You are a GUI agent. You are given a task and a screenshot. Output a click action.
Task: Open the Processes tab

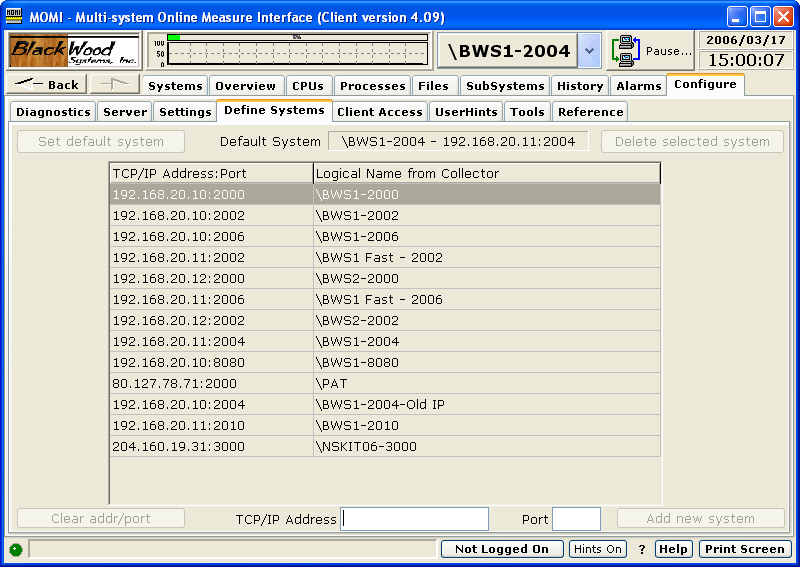click(372, 86)
